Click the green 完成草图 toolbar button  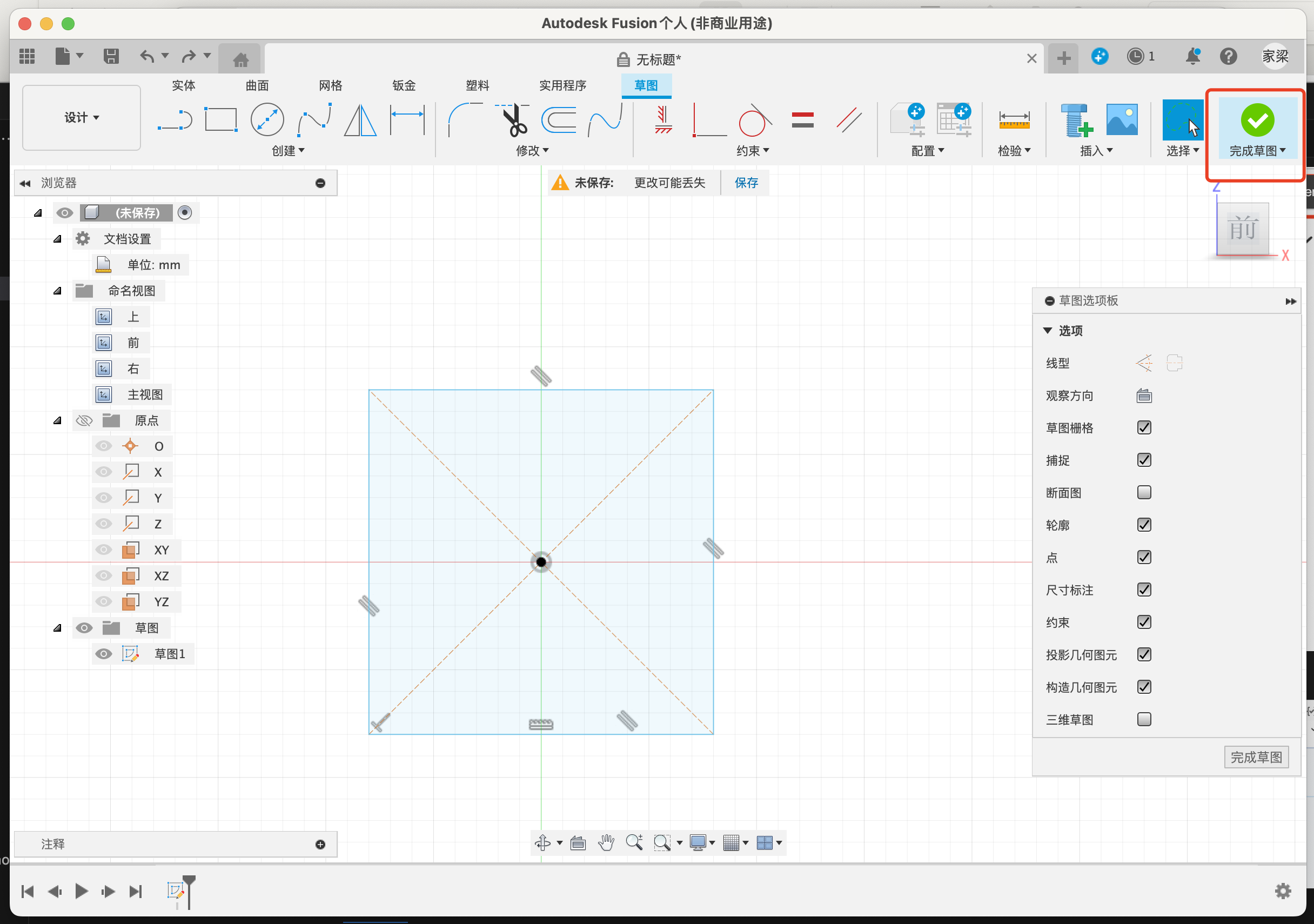click(x=1257, y=129)
